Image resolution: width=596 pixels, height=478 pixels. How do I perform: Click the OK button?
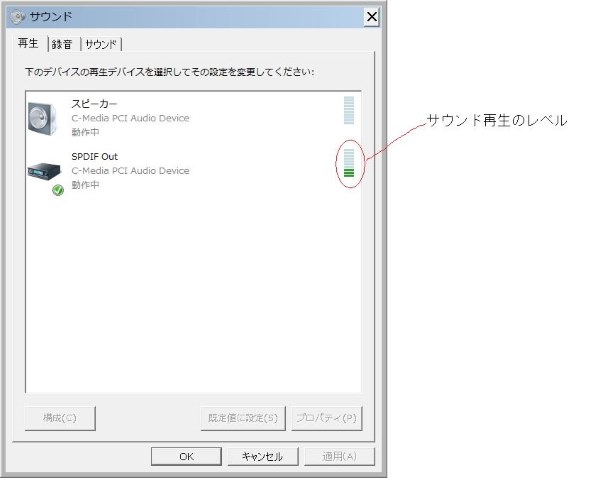186,456
